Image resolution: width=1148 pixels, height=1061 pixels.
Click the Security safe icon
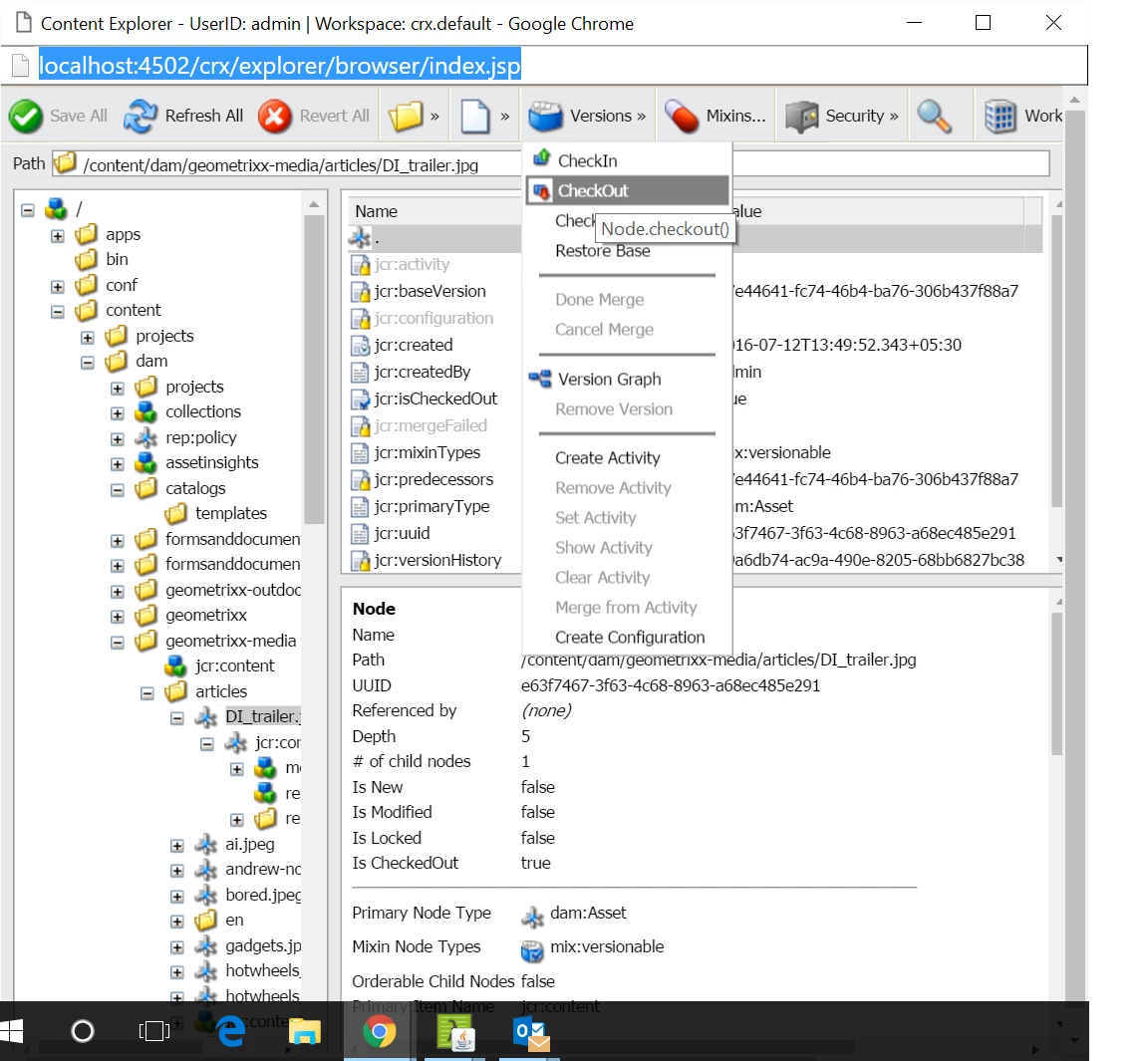(x=801, y=117)
